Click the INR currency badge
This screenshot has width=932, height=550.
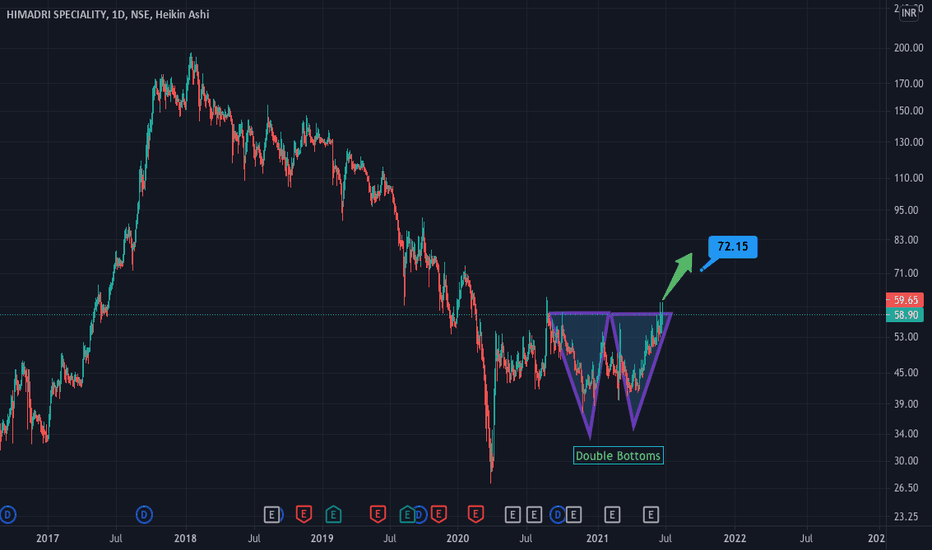coord(909,12)
